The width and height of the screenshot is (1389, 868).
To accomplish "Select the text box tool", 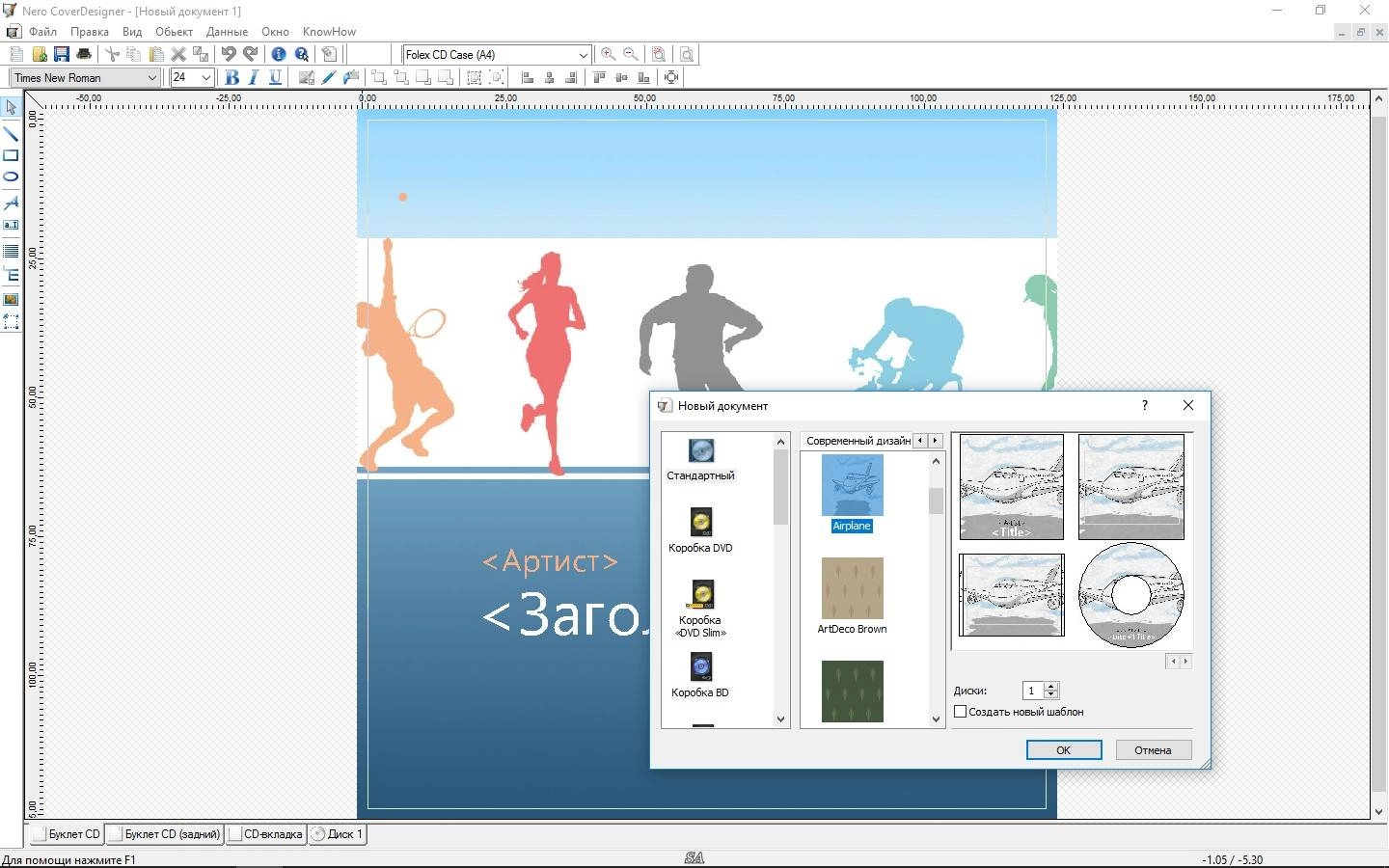I will point(11,225).
